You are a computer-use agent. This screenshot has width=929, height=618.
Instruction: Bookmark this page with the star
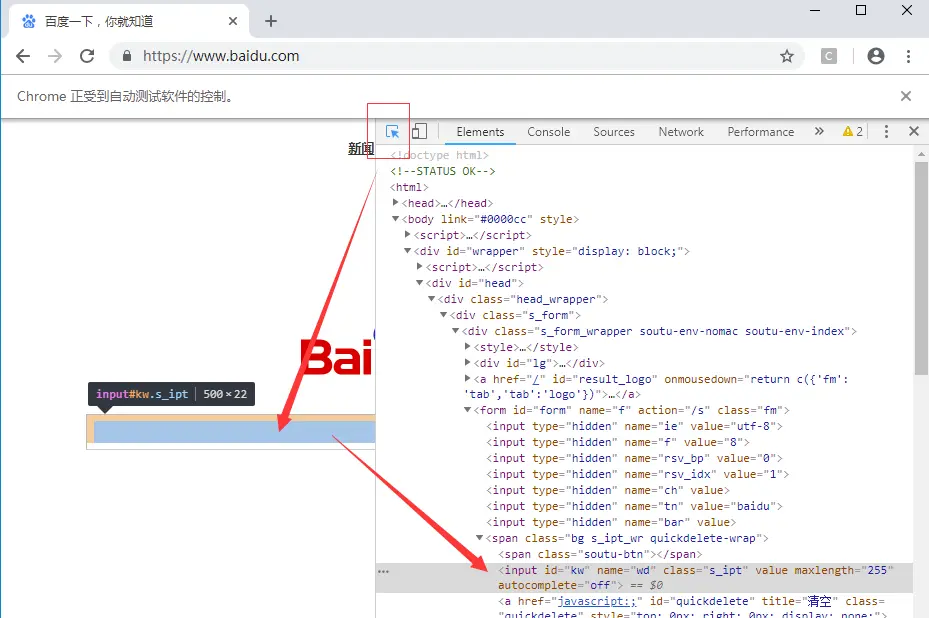(x=786, y=56)
